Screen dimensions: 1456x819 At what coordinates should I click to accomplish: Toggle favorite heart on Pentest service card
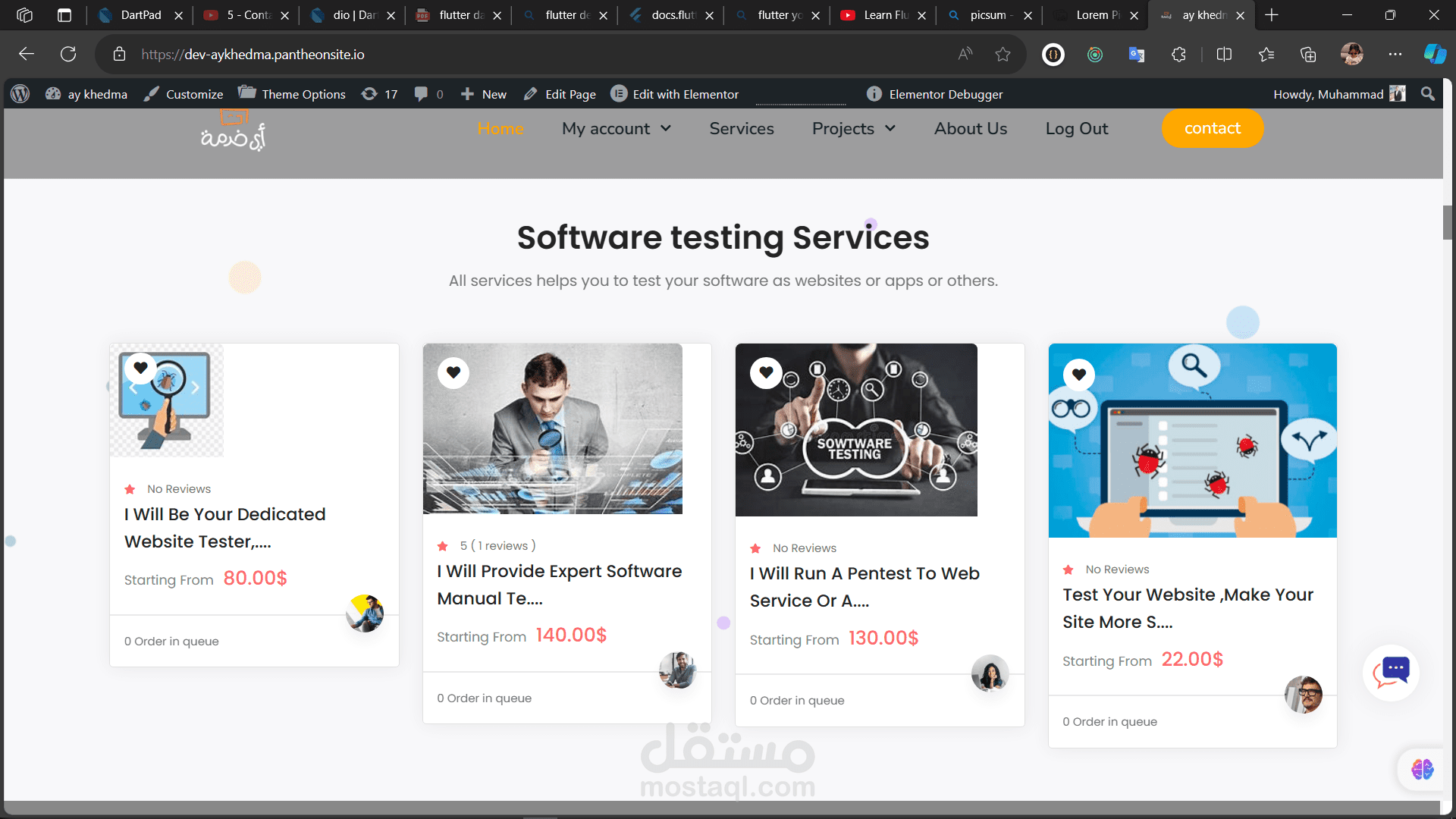(x=766, y=372)
